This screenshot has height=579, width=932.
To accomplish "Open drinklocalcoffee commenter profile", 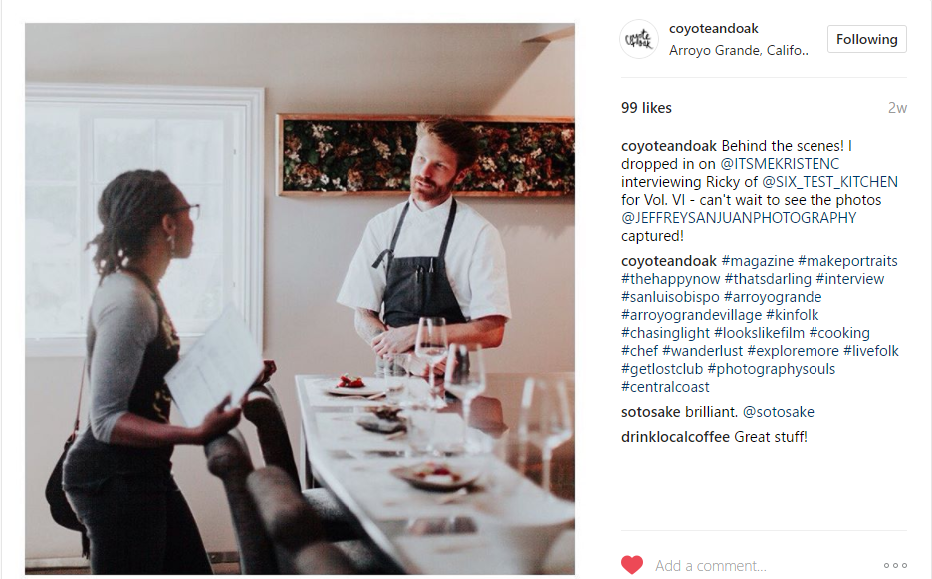I will (675, 437).
